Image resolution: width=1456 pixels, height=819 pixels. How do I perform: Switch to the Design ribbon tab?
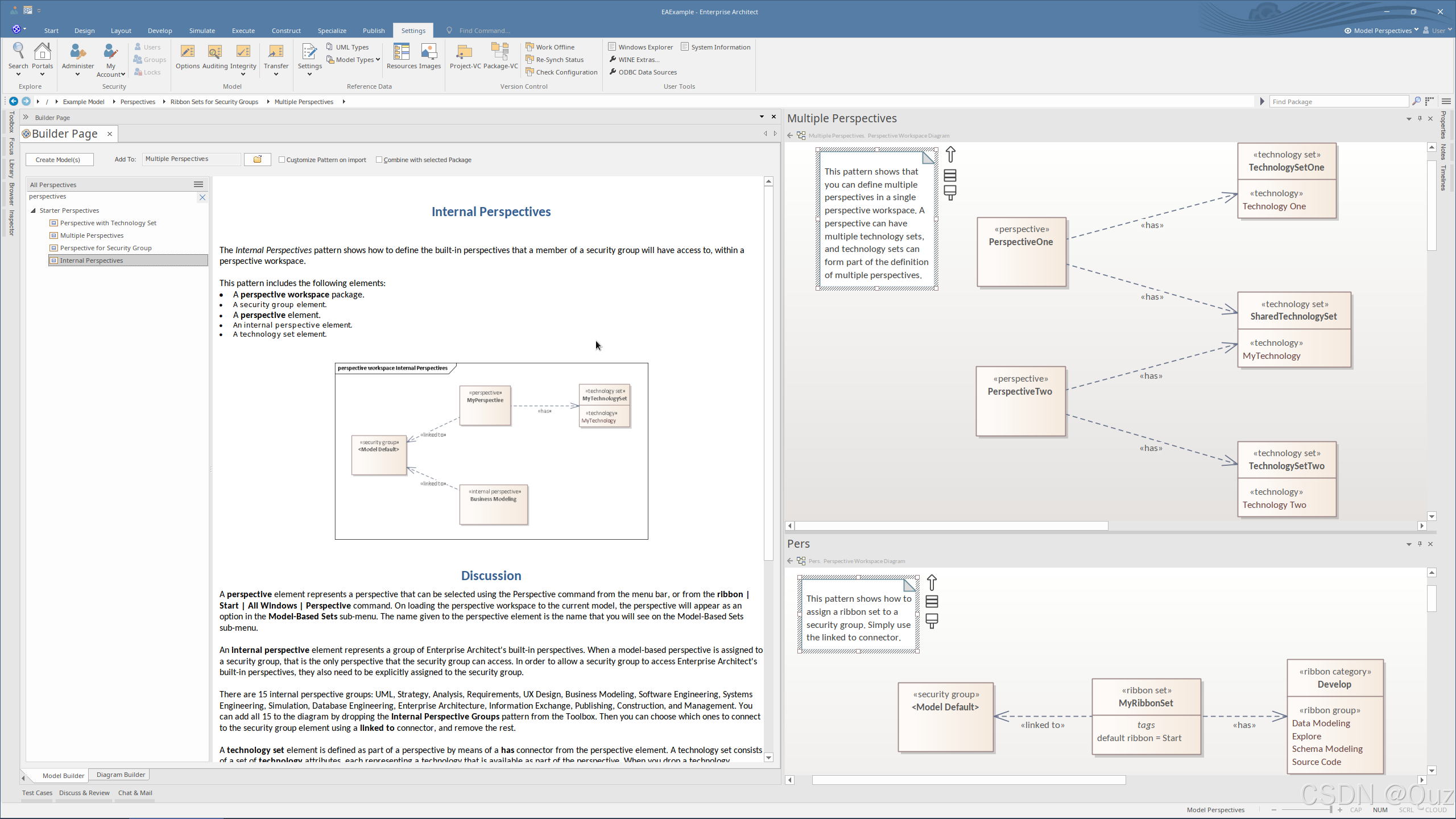84,31
